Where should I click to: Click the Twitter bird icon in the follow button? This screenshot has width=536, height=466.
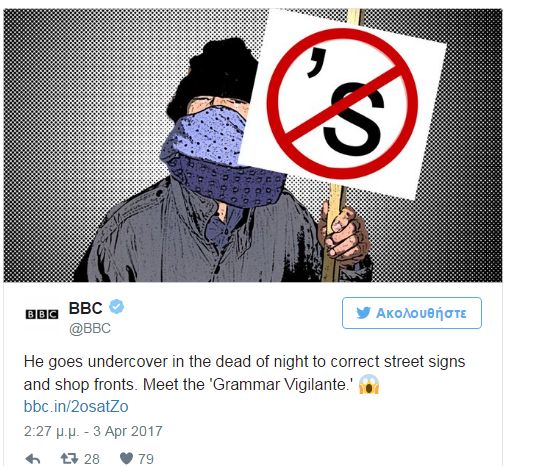pos(363,312)
